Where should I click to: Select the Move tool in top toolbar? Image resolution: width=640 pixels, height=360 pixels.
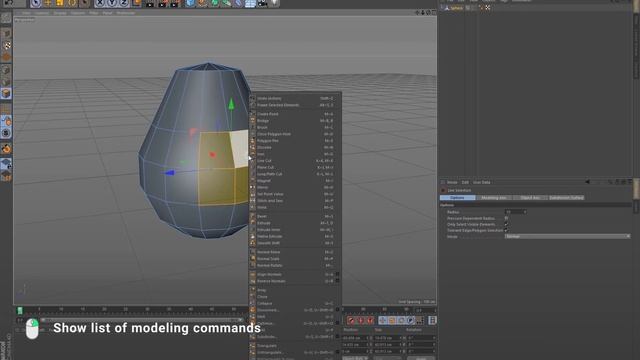pos(48,4)
